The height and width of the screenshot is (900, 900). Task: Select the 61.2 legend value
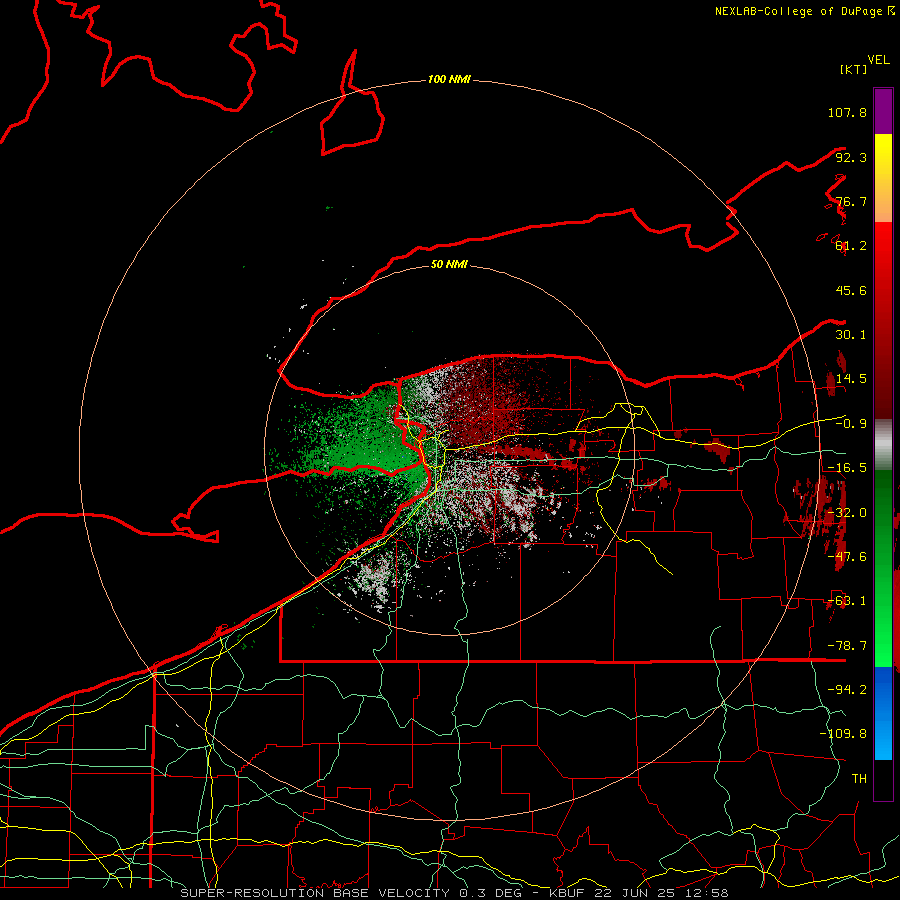pos(851,246)
